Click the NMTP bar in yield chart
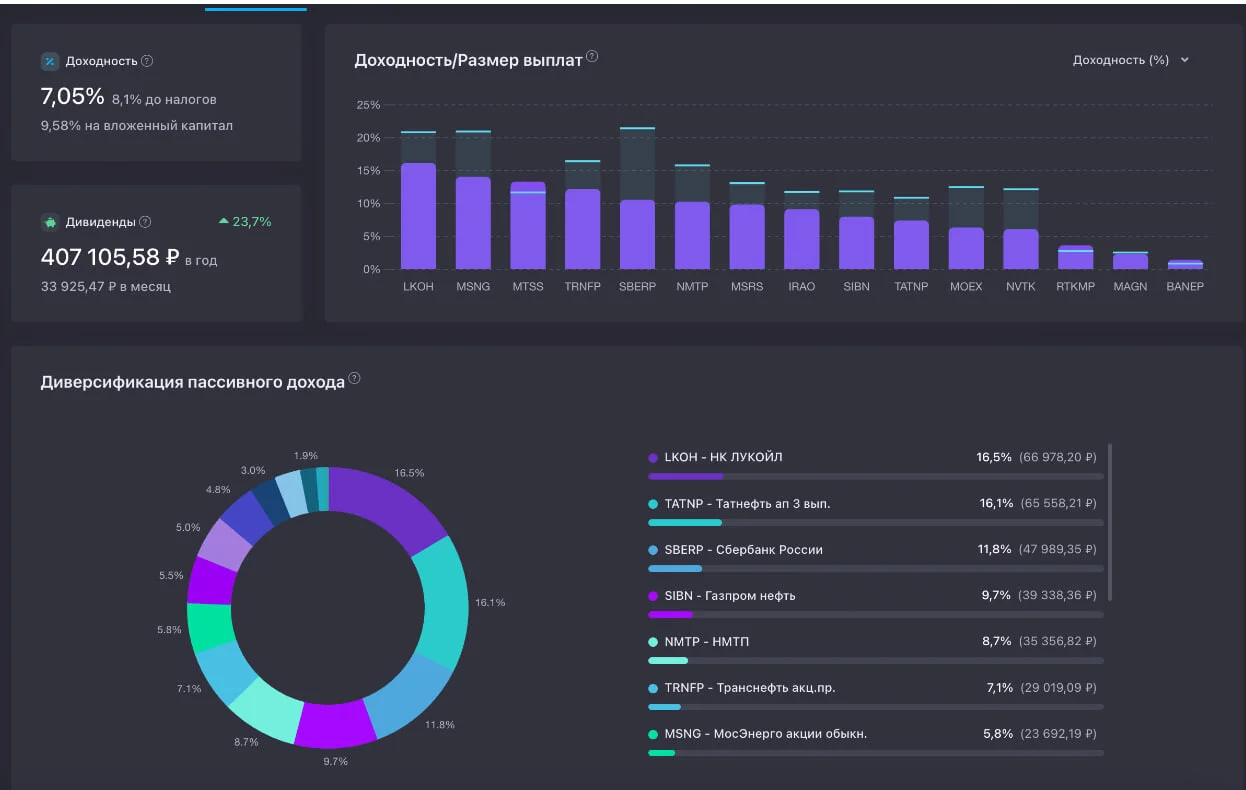This screenshot has width=1246, height=790. (692, 236)
